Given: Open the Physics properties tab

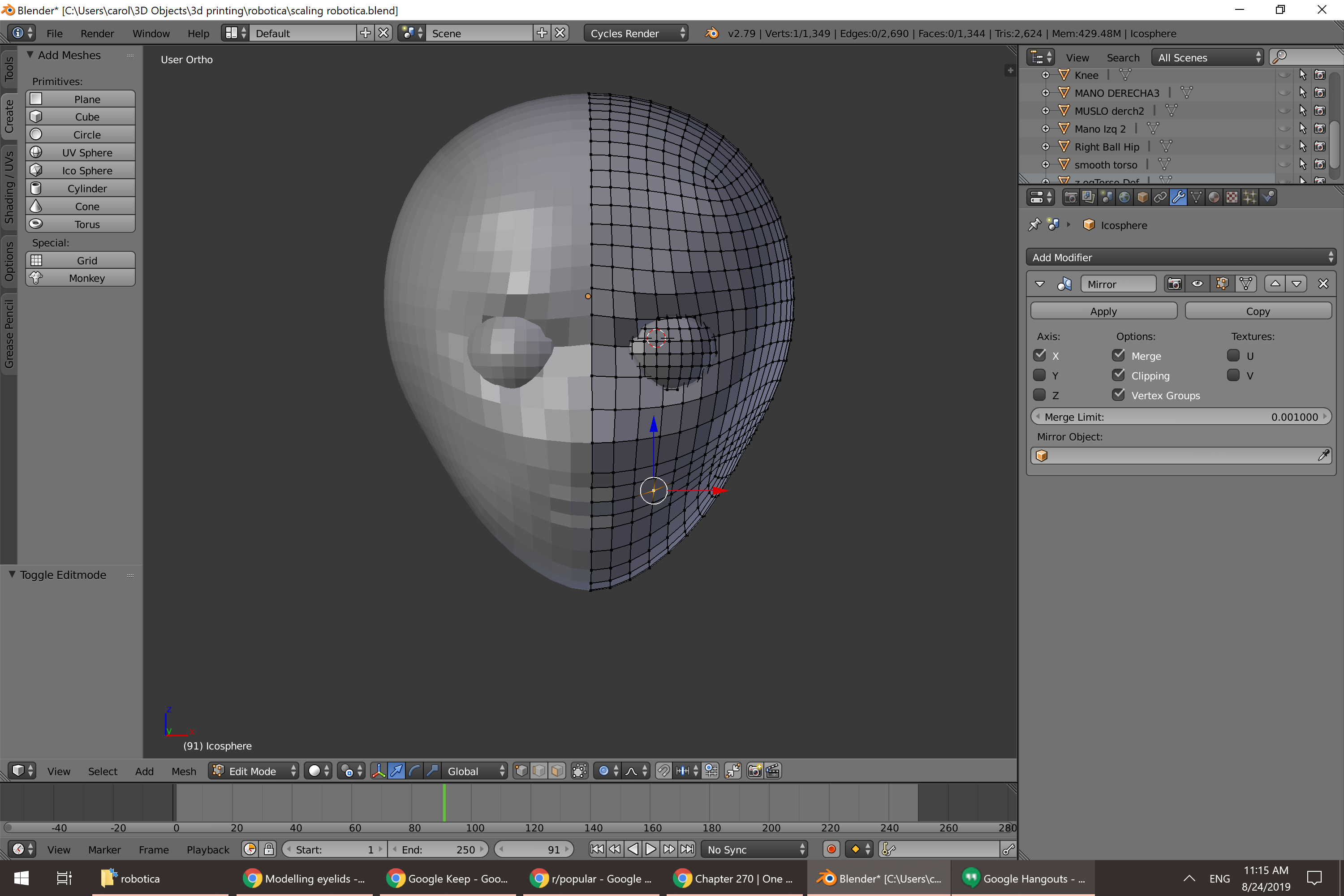Looking at the screenshot, I should (1268, 197).
